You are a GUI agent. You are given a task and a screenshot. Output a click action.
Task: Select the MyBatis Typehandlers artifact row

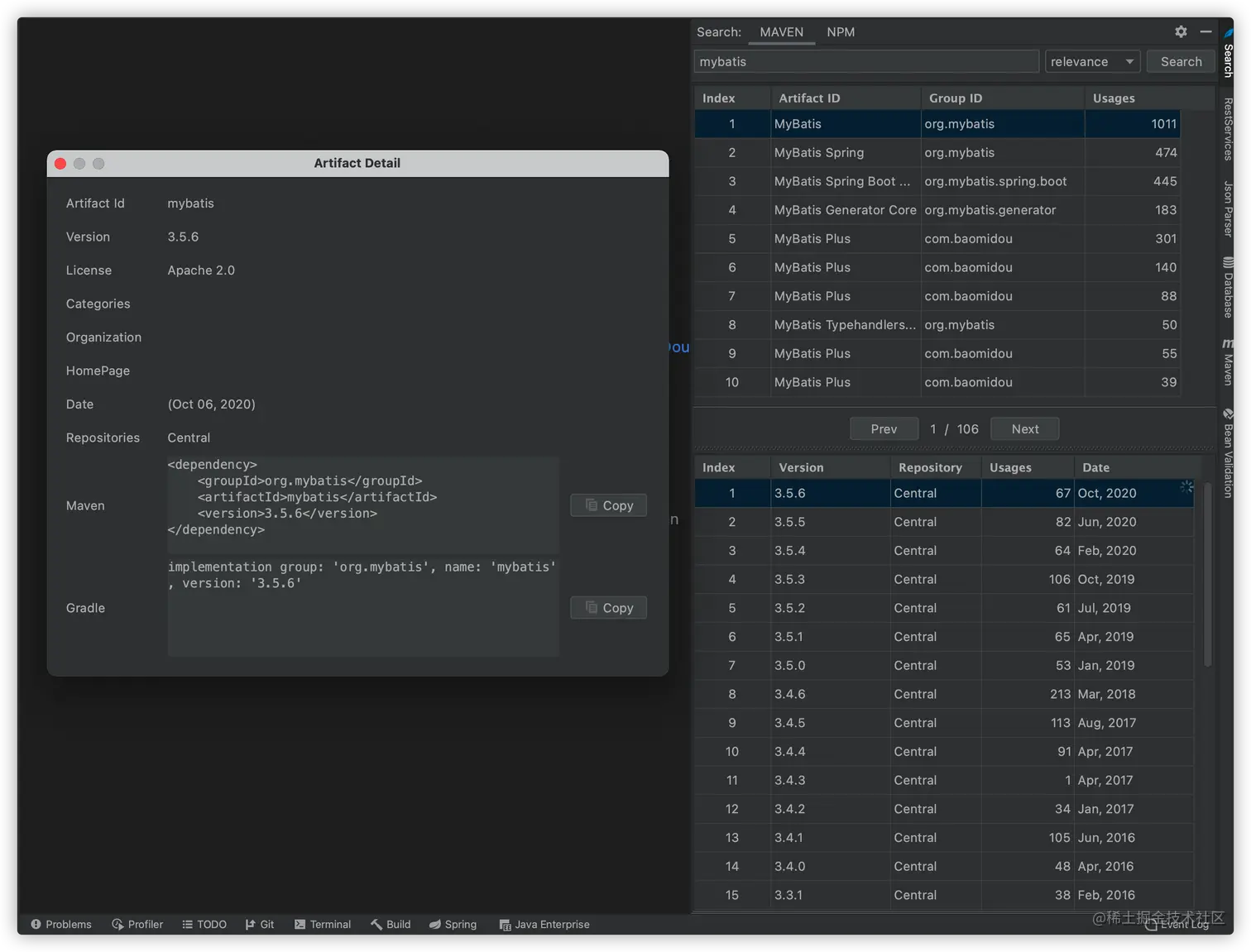pos(937,325)
